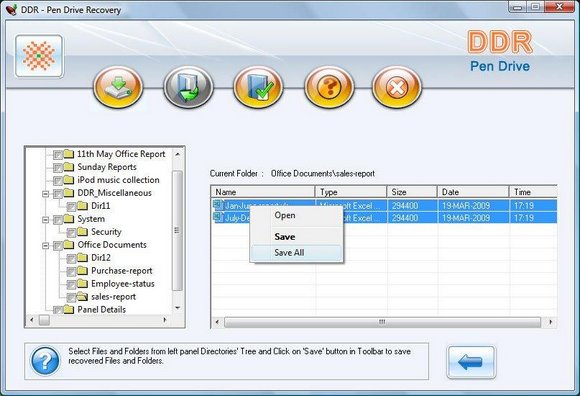Click the blue question mark info icon
580x396 pixels.
(45, 361)
